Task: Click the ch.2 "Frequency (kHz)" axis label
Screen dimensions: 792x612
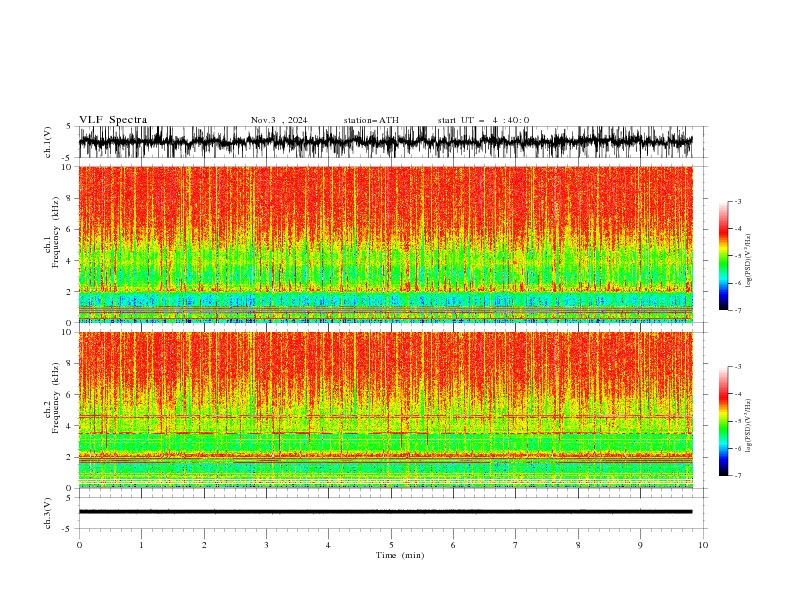Action: (56, 398)
